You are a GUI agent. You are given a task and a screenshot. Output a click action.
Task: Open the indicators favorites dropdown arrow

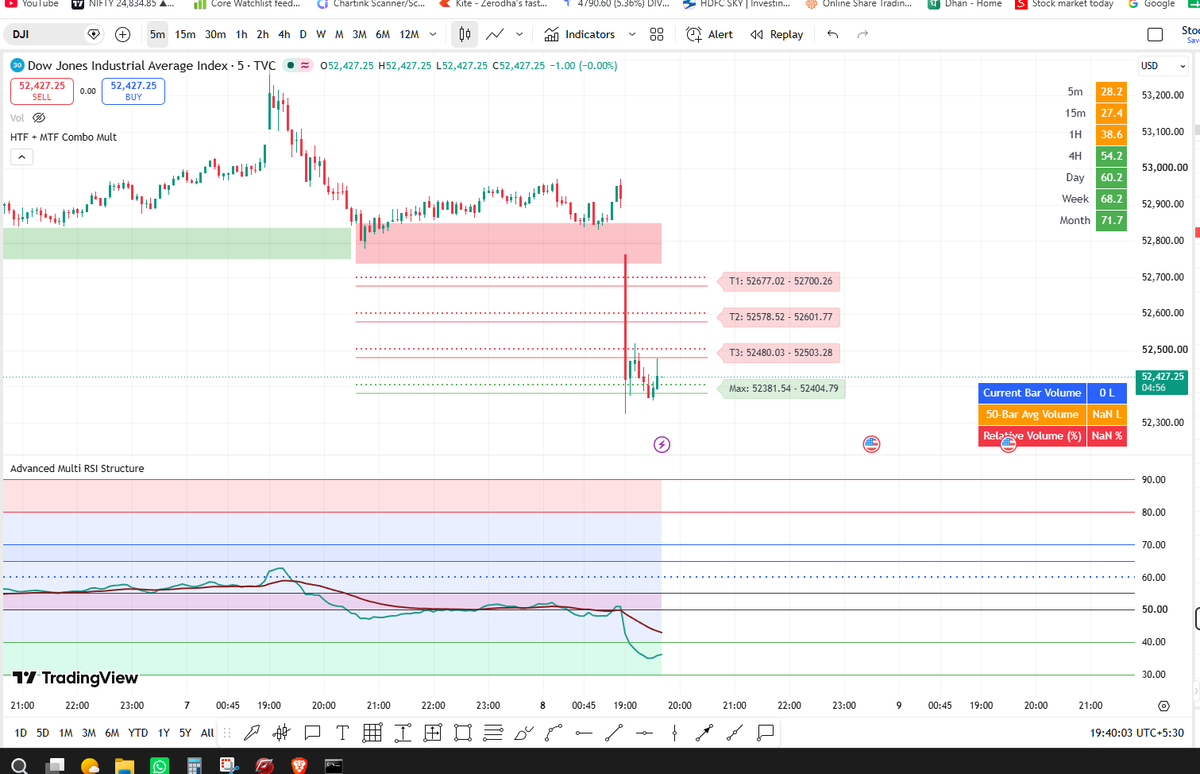pyautogui.click(x=631, y=34)
